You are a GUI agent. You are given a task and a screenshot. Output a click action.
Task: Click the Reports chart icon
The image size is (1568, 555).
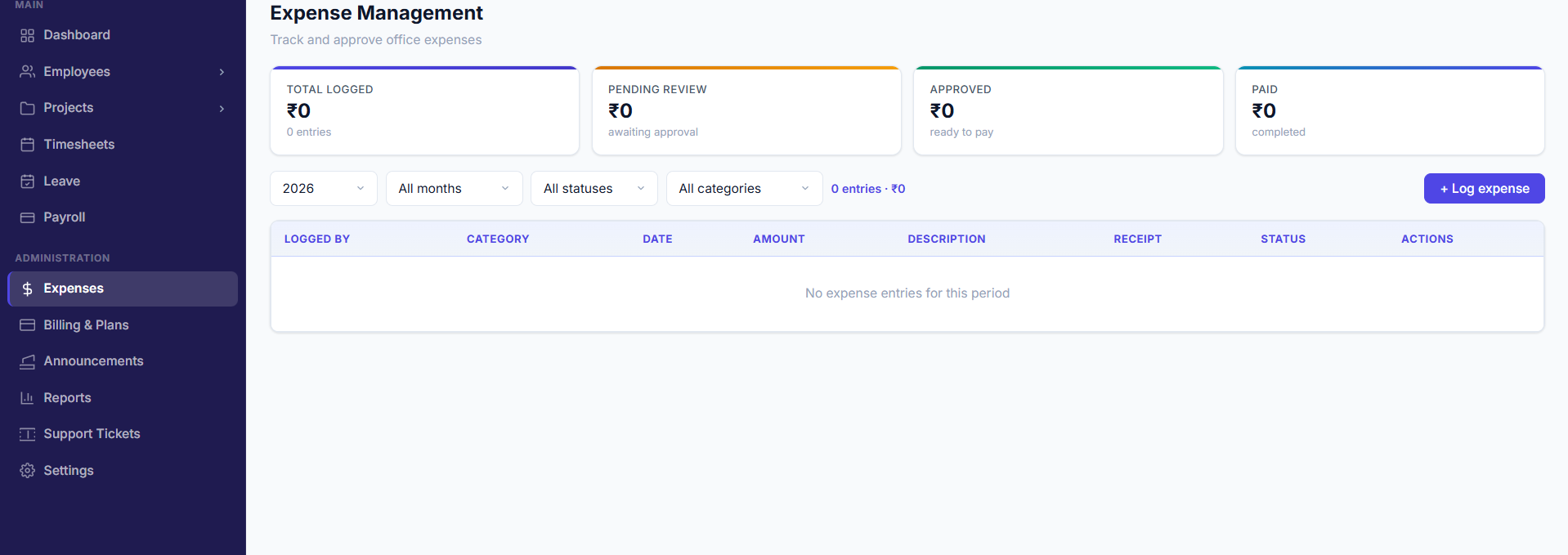[27, 398]
